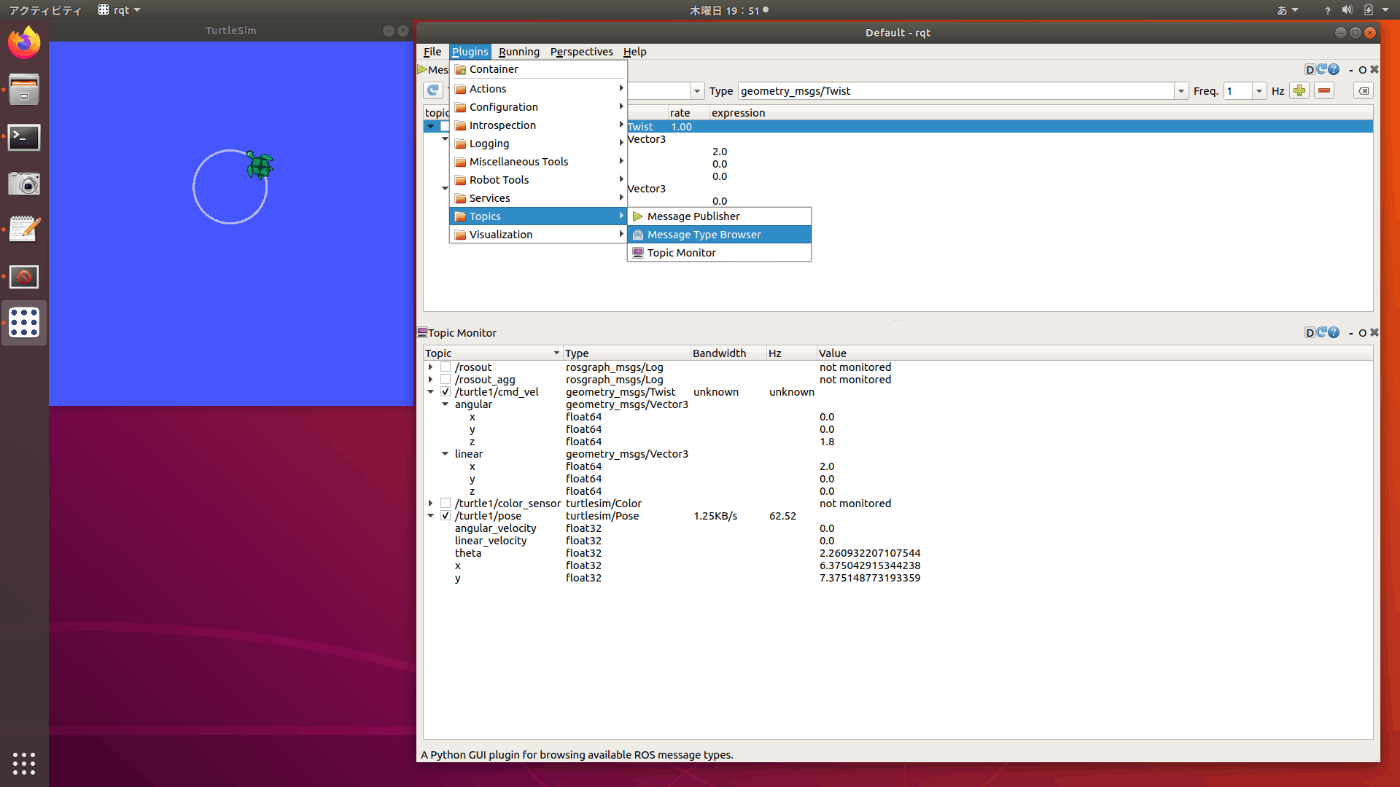Click the green plus add publisher button
The image size is (1400, 787).
click(x=1299, y=91)
